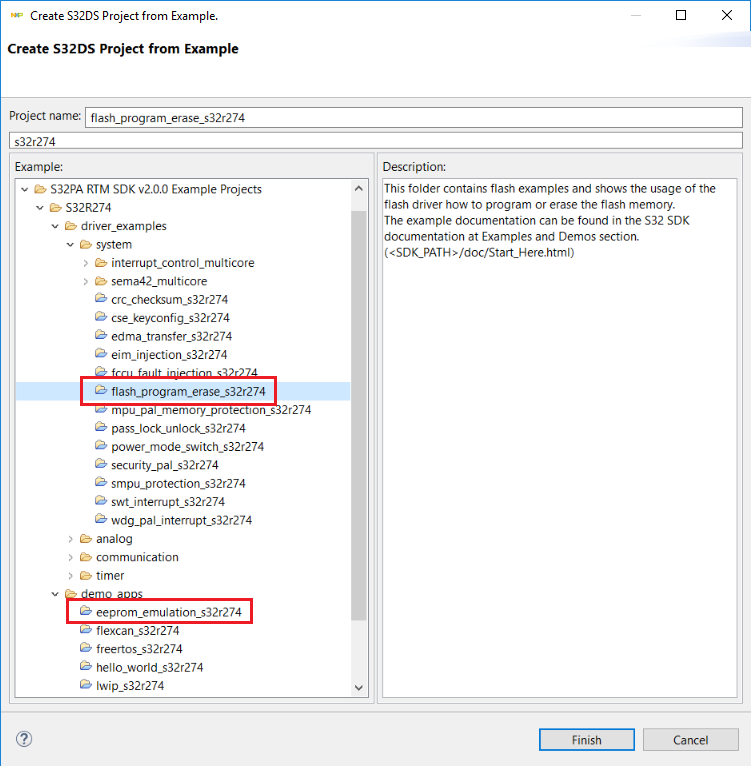Click the example tree scroll-up arrow
This screenshot has height=766, width=751.
(x=359, y=189)
